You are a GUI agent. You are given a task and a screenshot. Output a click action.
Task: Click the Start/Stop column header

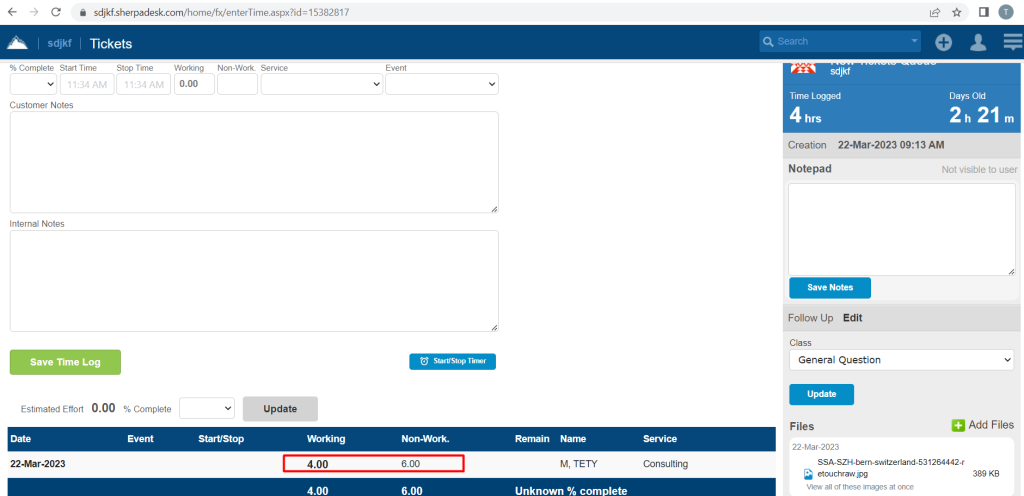[221, 439]
